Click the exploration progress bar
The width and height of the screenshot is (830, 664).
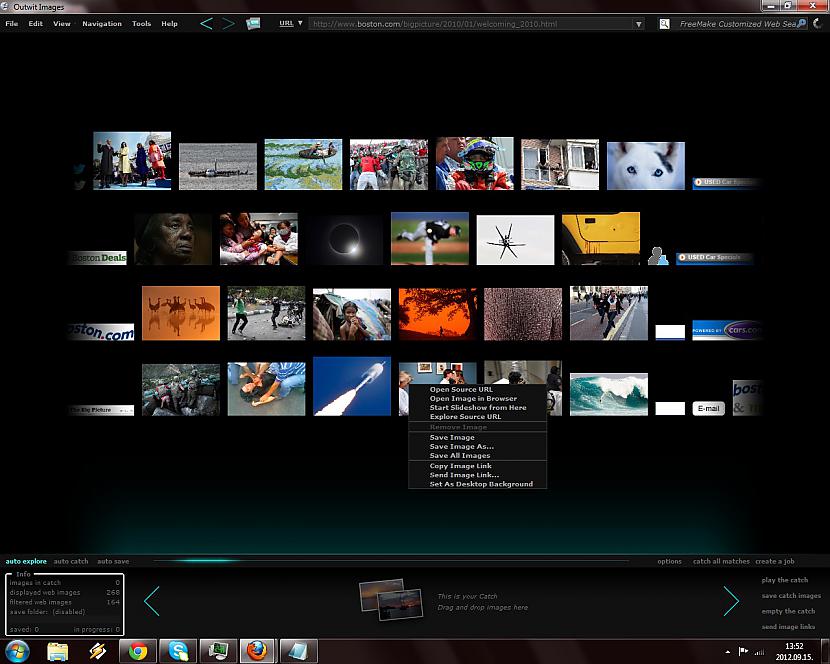[391, 560]
